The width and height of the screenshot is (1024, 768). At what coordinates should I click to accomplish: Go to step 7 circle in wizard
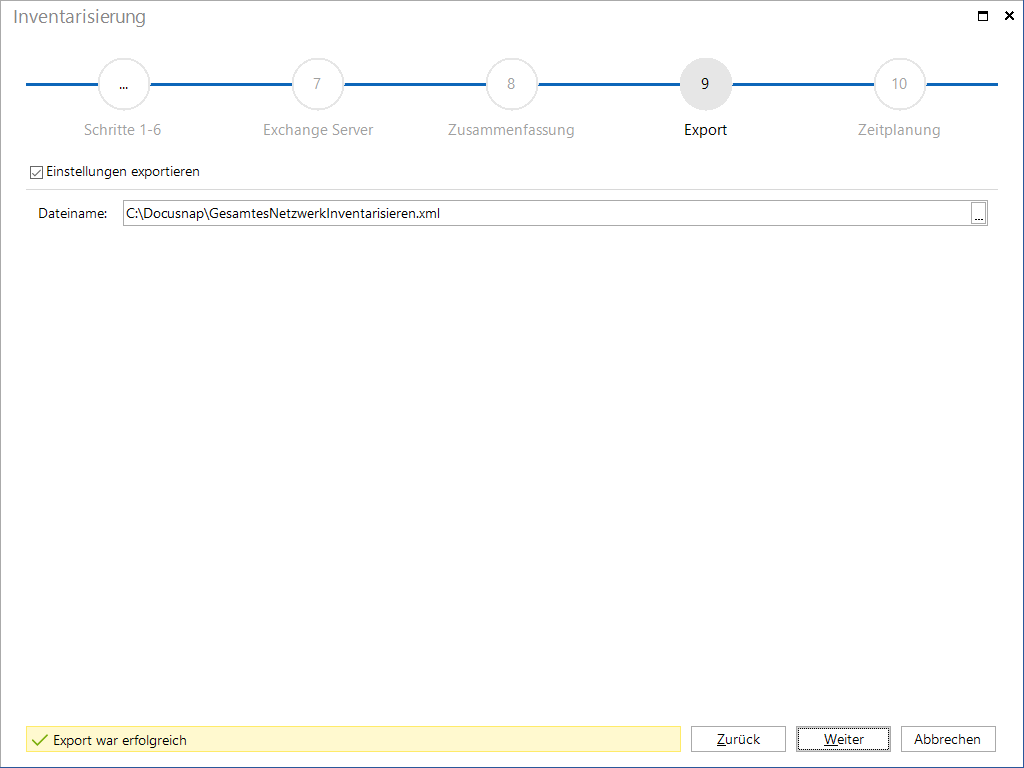[x=317, y=84]
